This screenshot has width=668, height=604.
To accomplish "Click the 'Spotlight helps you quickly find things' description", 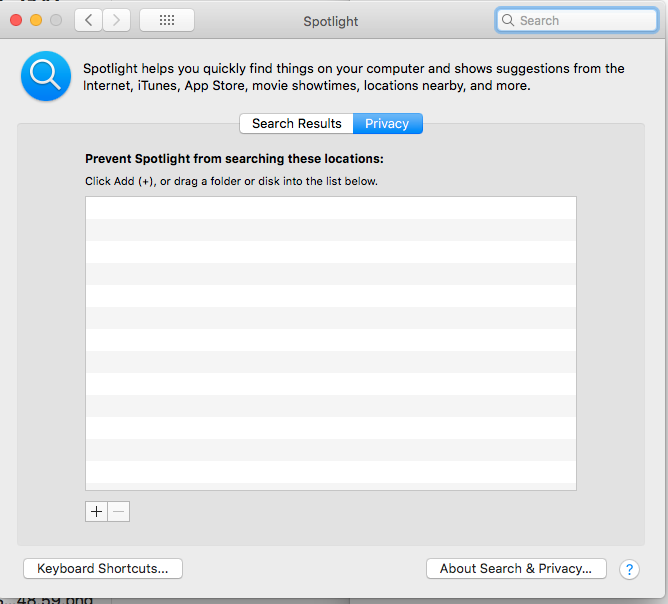I will point(354,77).
